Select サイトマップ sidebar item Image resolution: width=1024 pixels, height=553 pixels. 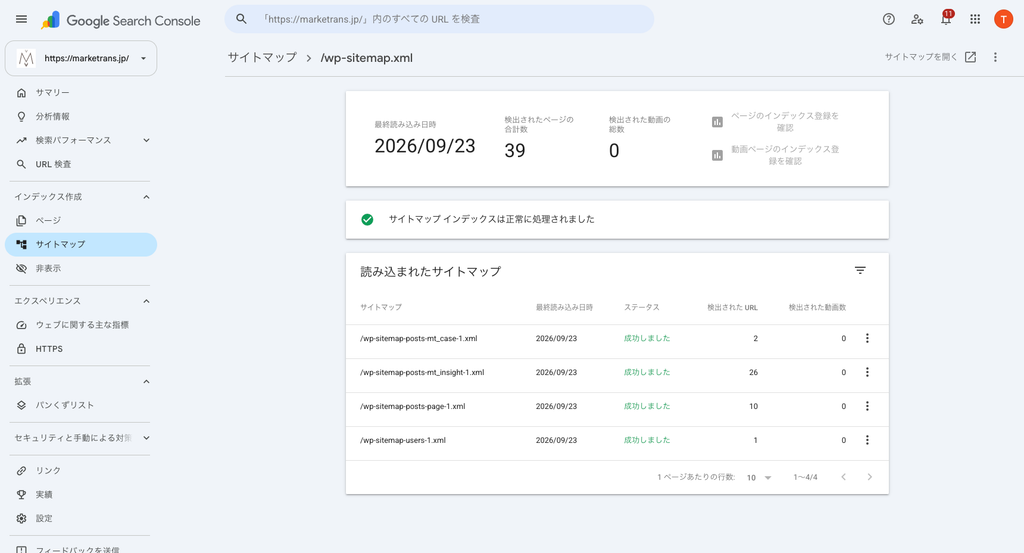coord(81,244)
